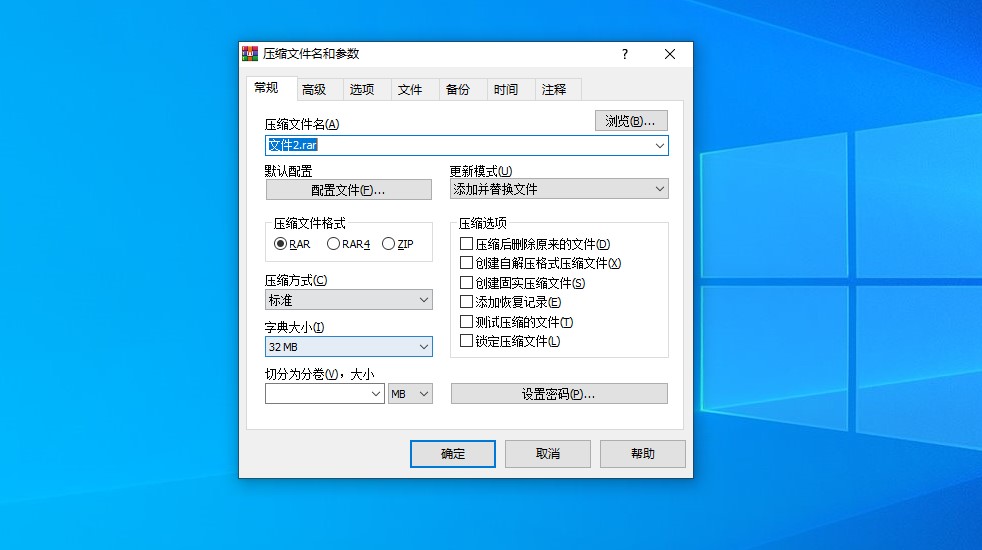982x550 pixels.
Task: Open the MB volume unit dropdown
Action: [410, 394]
